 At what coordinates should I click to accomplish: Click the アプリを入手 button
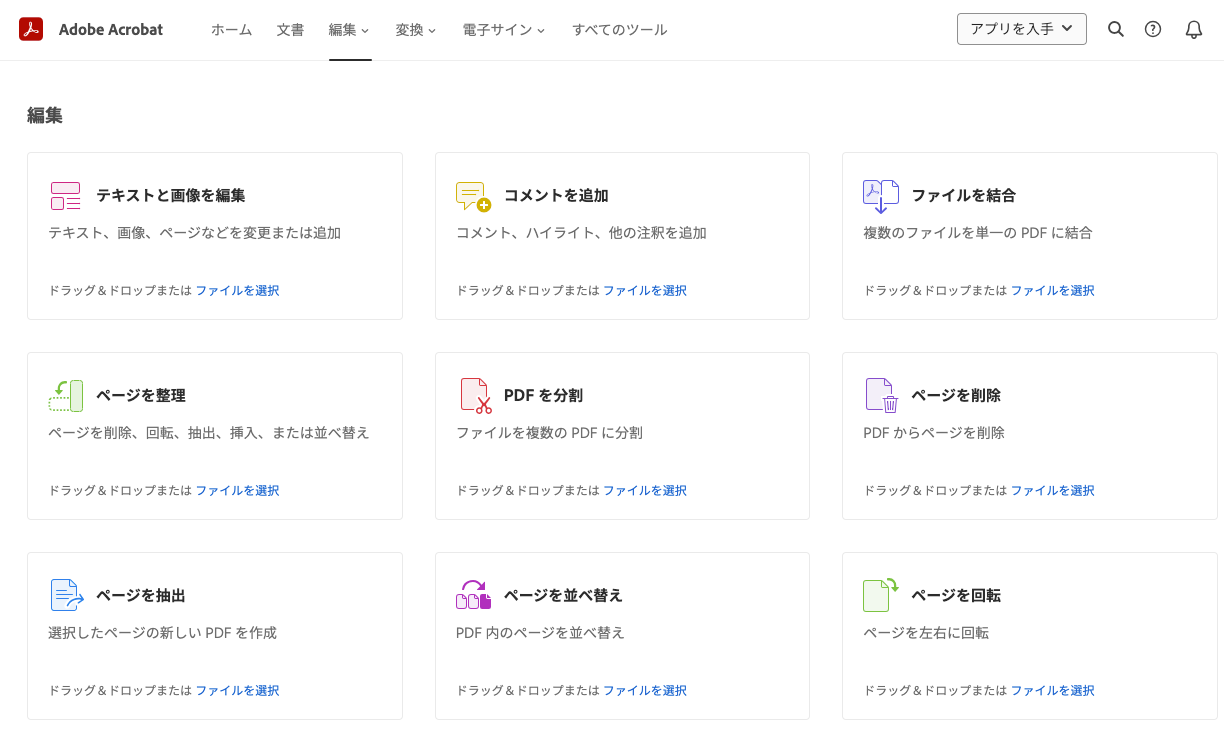point(1021,28)
